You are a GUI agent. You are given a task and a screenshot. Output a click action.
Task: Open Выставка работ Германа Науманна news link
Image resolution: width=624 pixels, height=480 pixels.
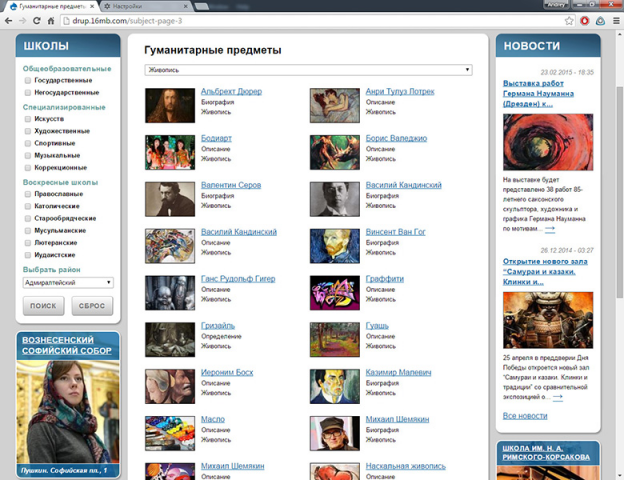538,94
